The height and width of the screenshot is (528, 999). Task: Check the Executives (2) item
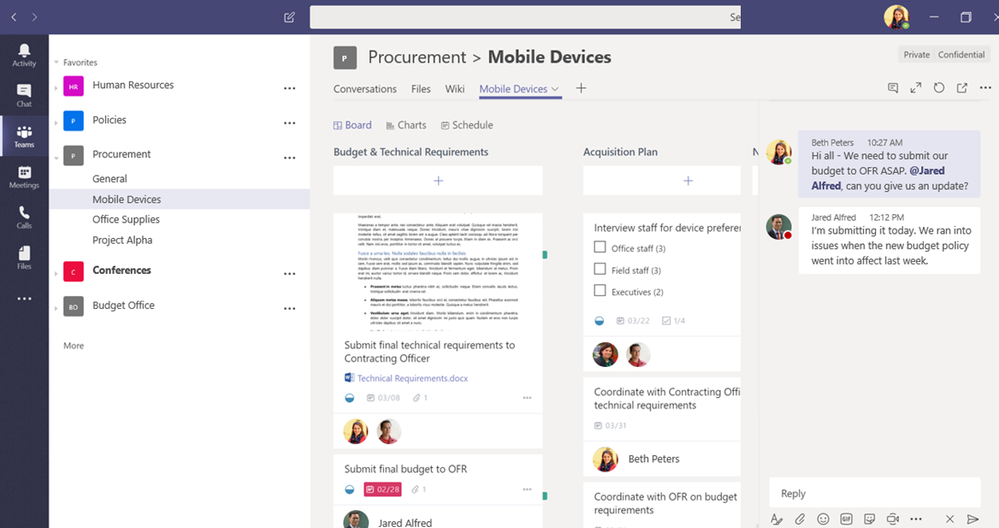[600, 290]
